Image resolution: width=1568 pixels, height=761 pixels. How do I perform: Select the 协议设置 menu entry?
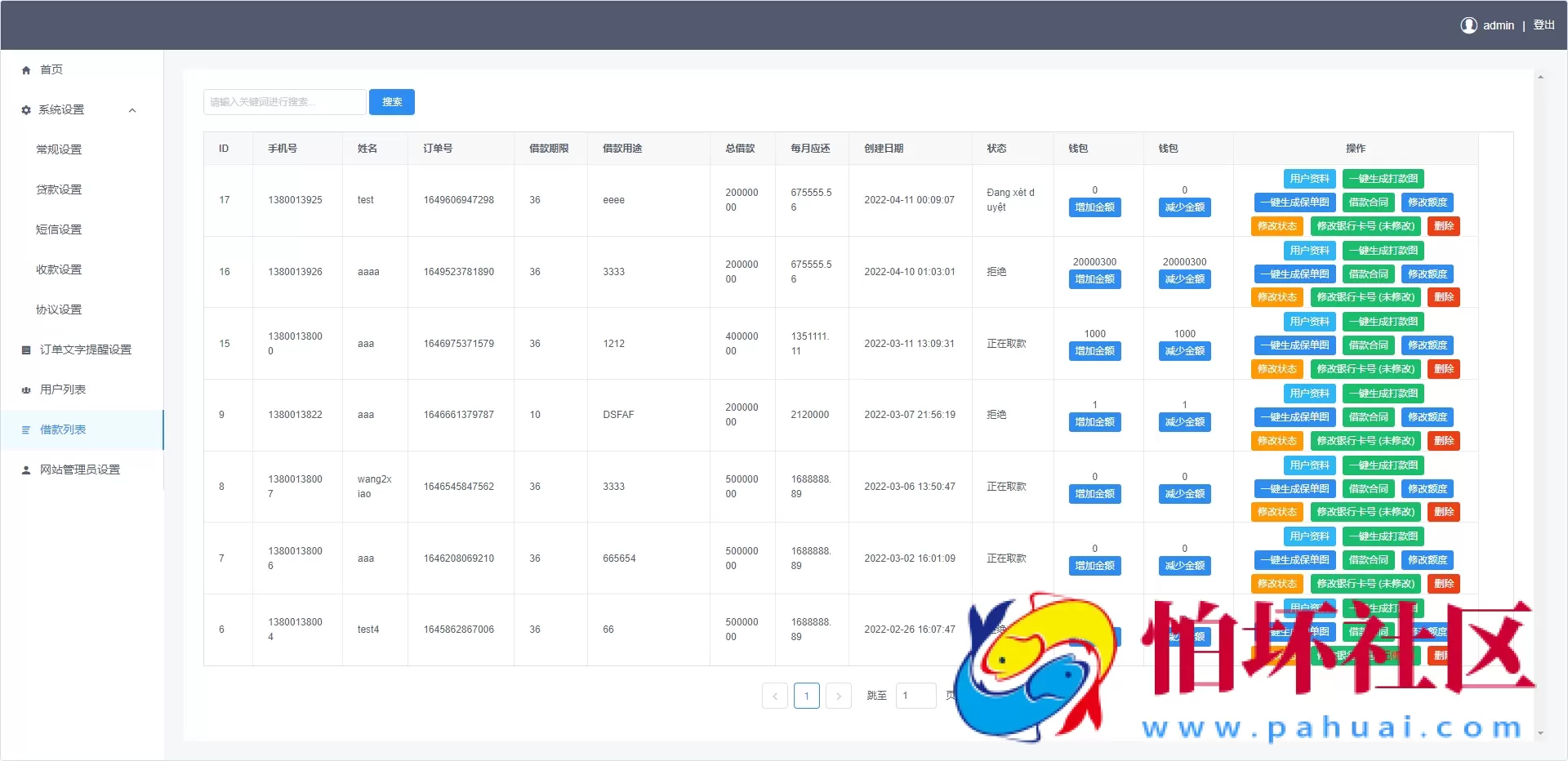pos(59,309)
